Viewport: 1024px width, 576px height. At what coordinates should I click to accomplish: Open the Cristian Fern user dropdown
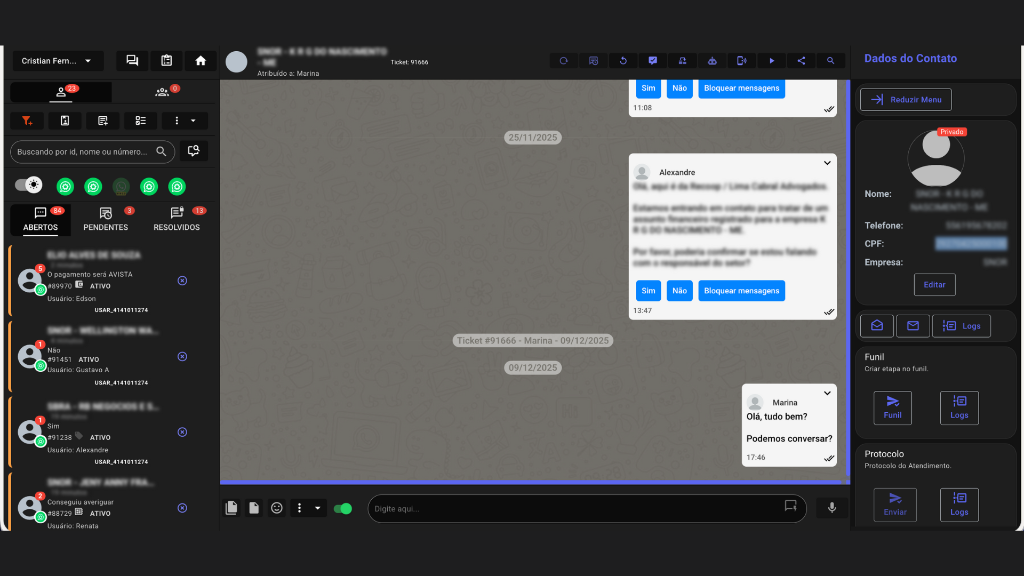pyautogui.click(x=57, y=60)
